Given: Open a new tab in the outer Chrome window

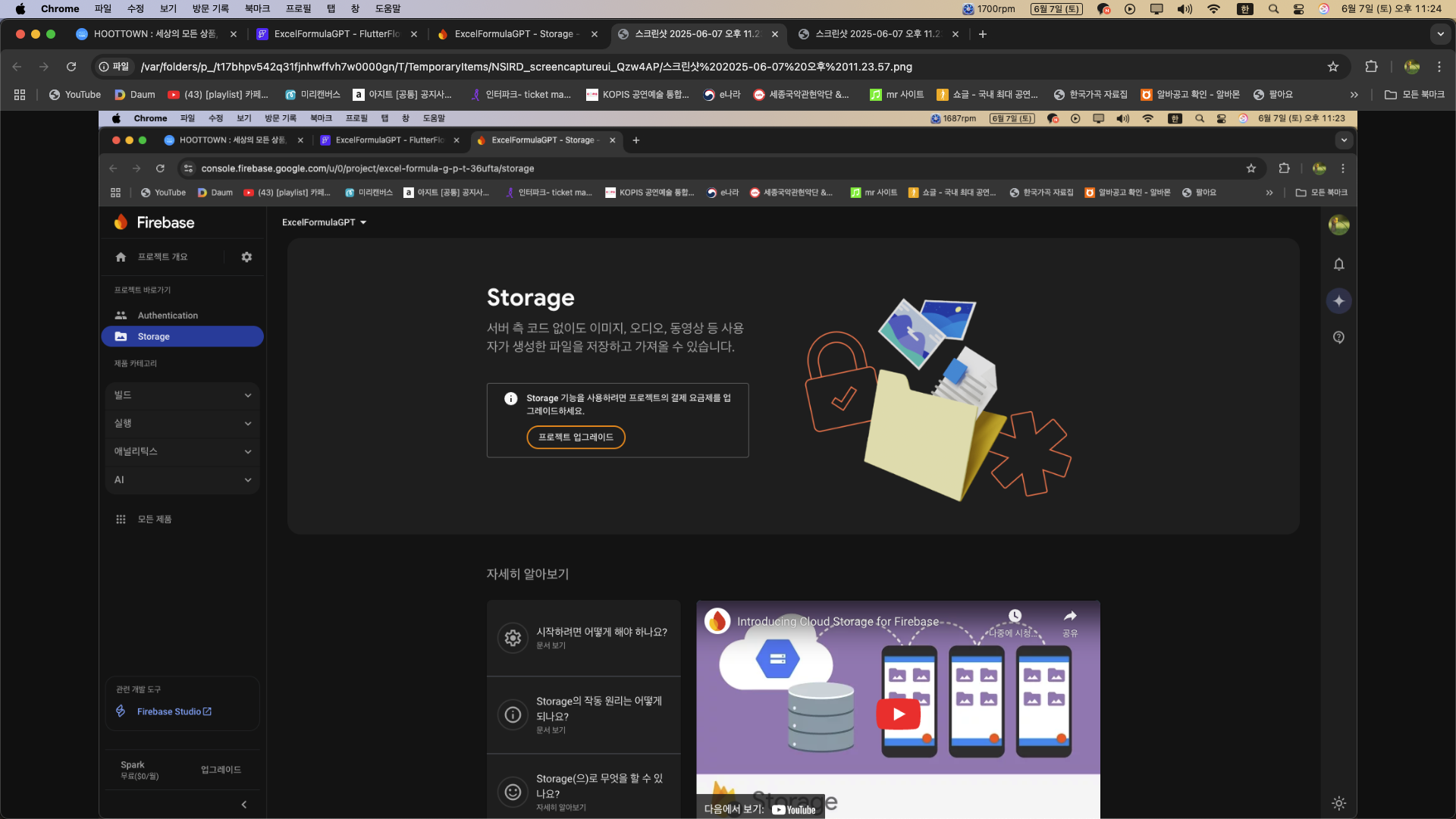Looking at the screenshot, I should click(982, 34).
